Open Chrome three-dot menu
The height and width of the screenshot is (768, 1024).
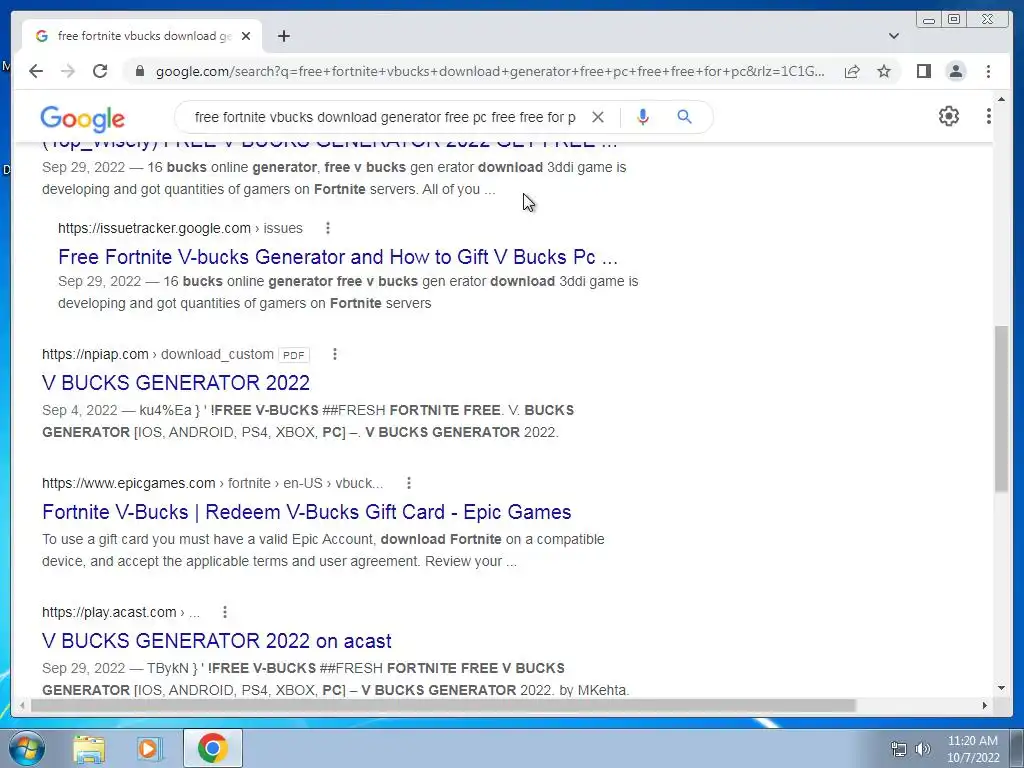tap(988, 71)
